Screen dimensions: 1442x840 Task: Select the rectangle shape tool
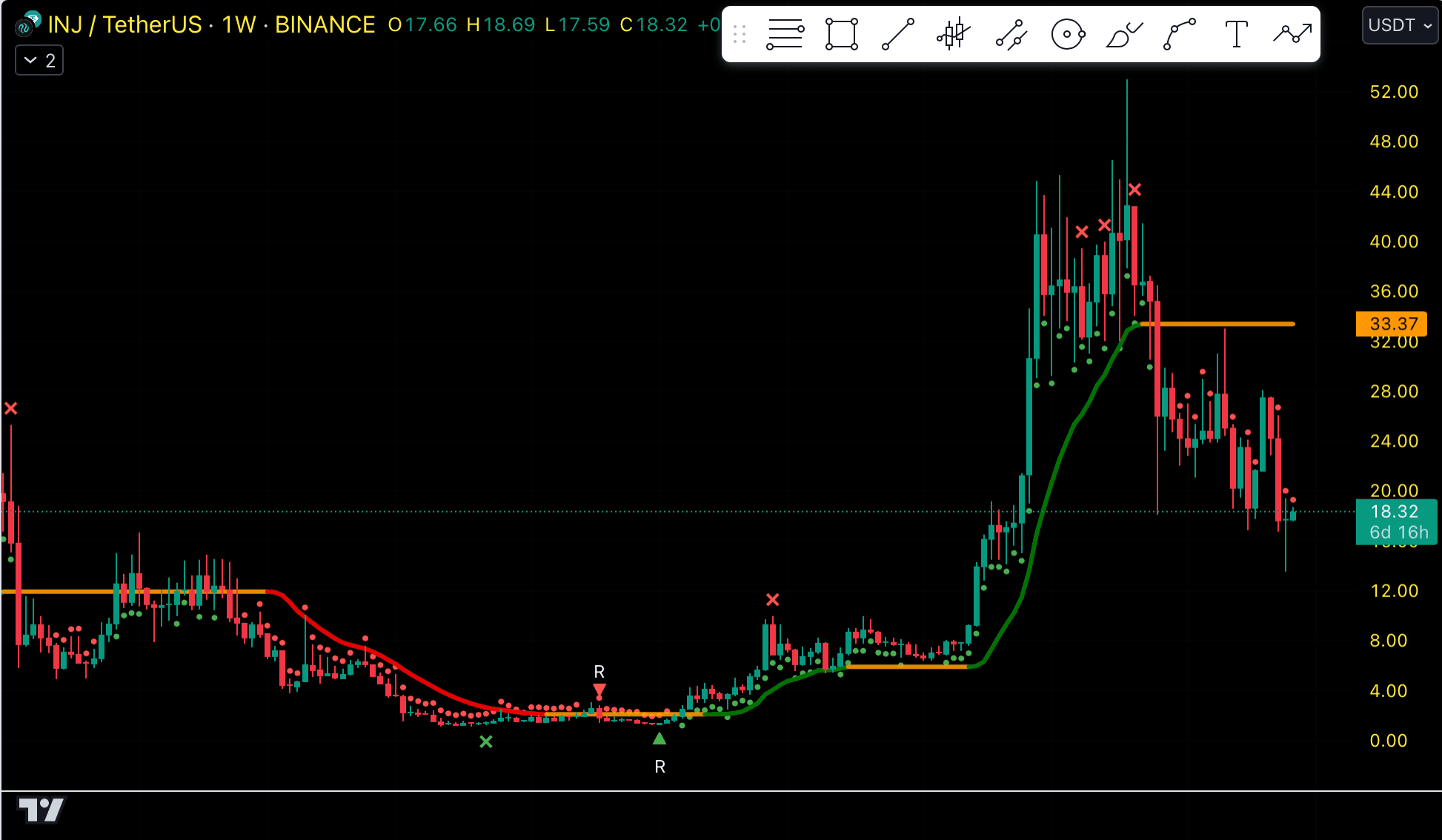(842, 34)
